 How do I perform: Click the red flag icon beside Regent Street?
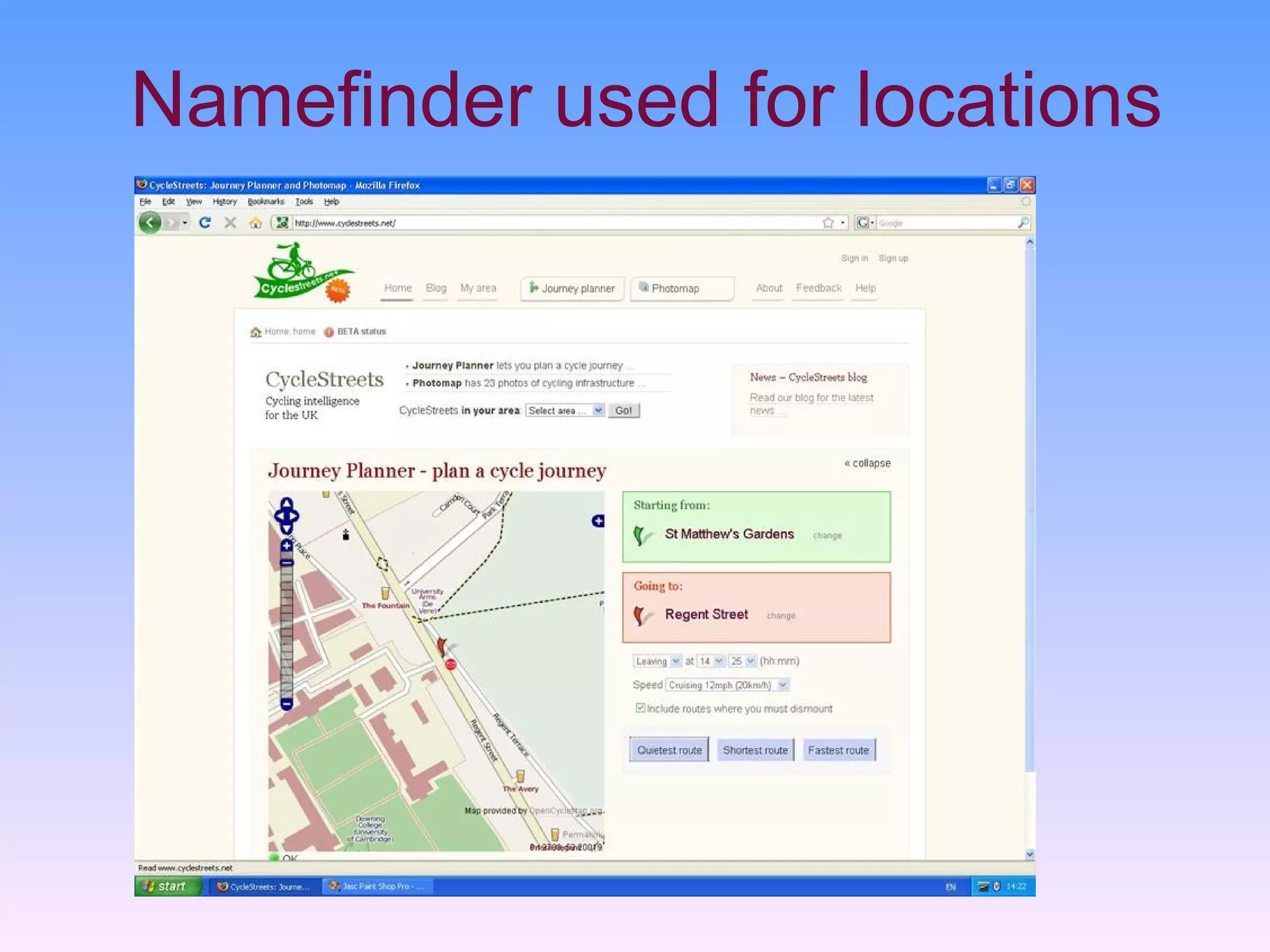pos(642,615)
